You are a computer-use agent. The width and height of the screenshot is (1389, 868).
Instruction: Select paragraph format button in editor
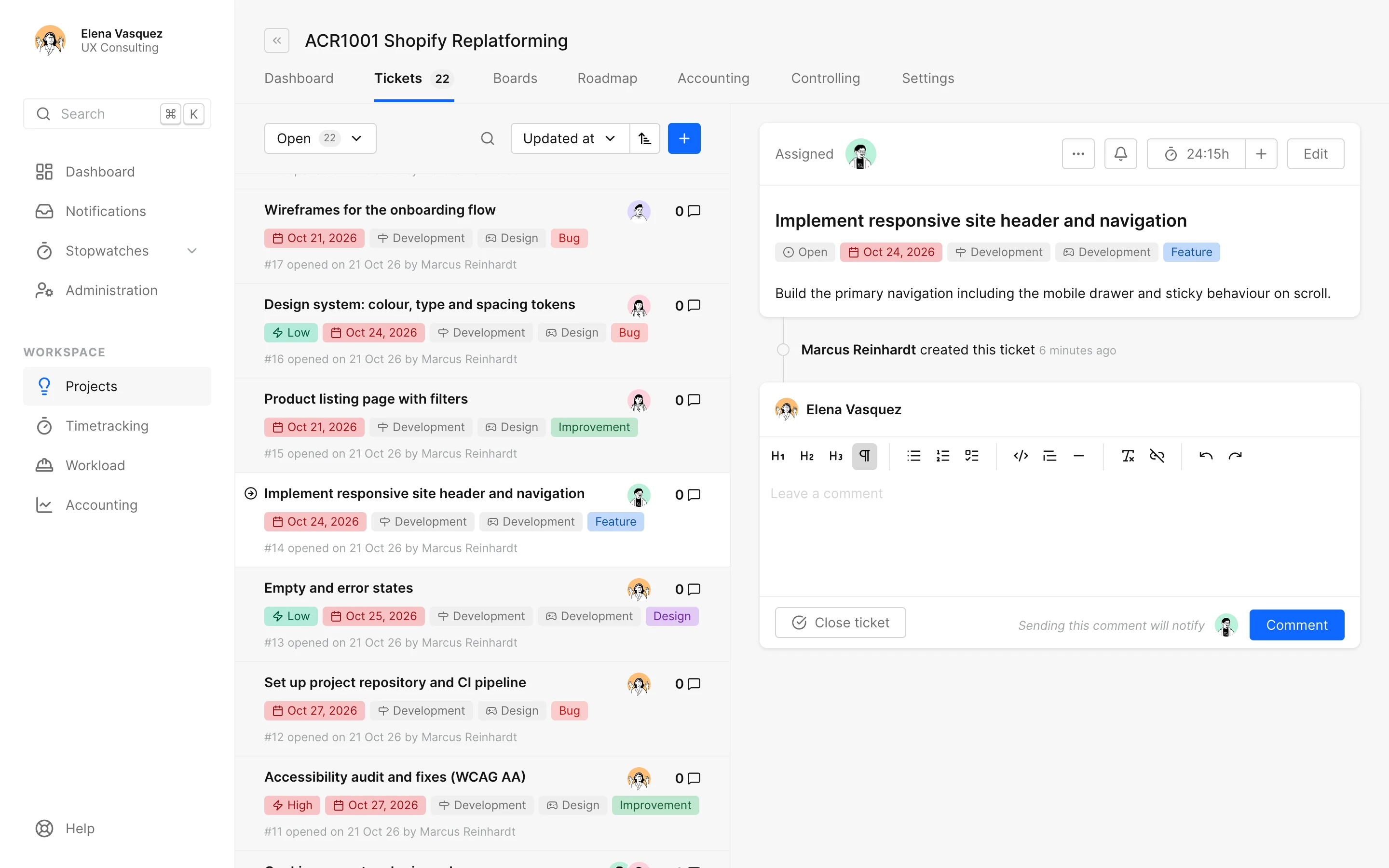864,456
